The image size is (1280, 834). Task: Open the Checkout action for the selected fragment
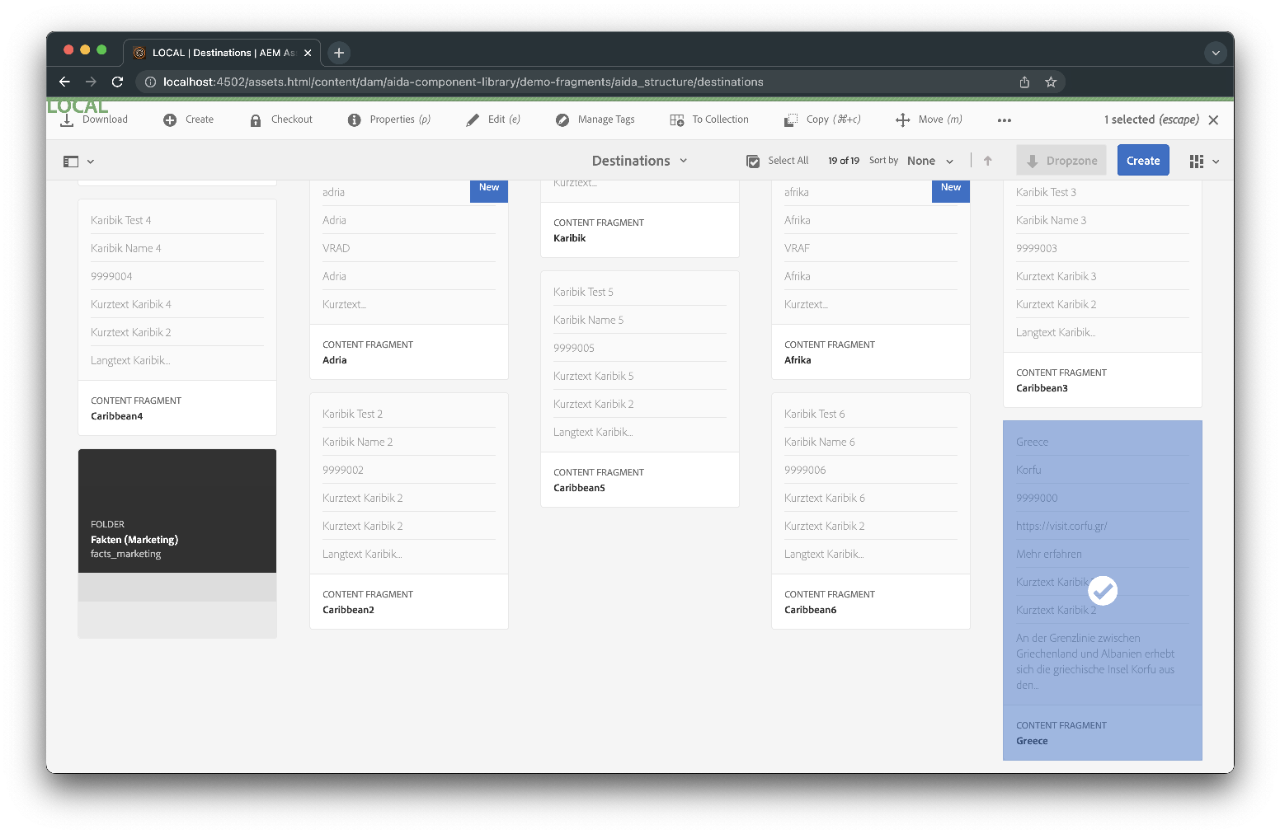282,119
